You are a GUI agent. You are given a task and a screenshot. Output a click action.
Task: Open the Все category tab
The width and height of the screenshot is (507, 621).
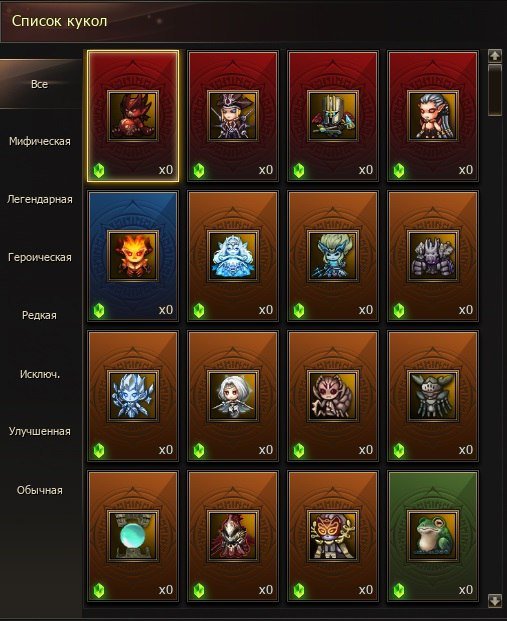(40, 84)
